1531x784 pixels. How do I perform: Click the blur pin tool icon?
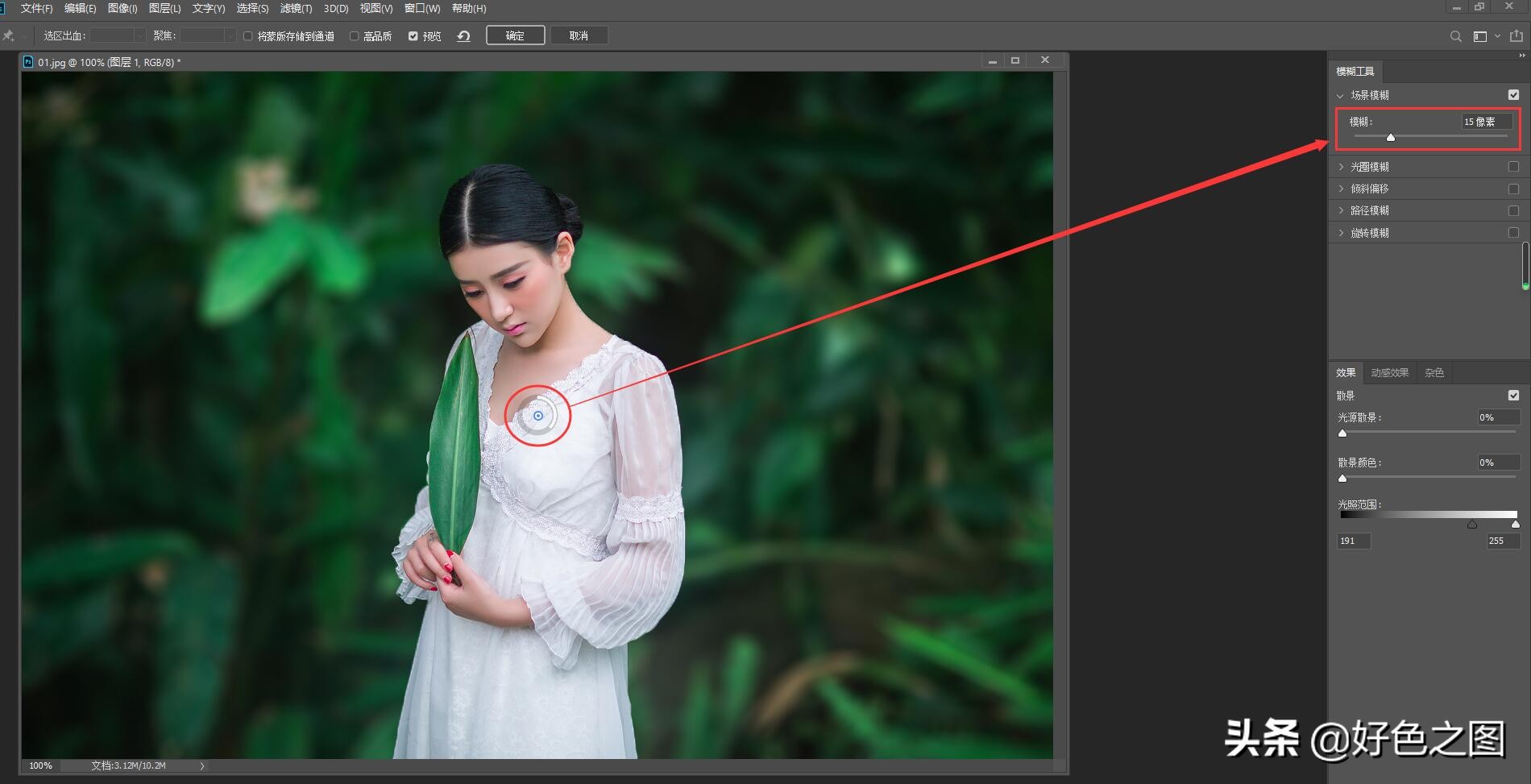pos(9,35)
